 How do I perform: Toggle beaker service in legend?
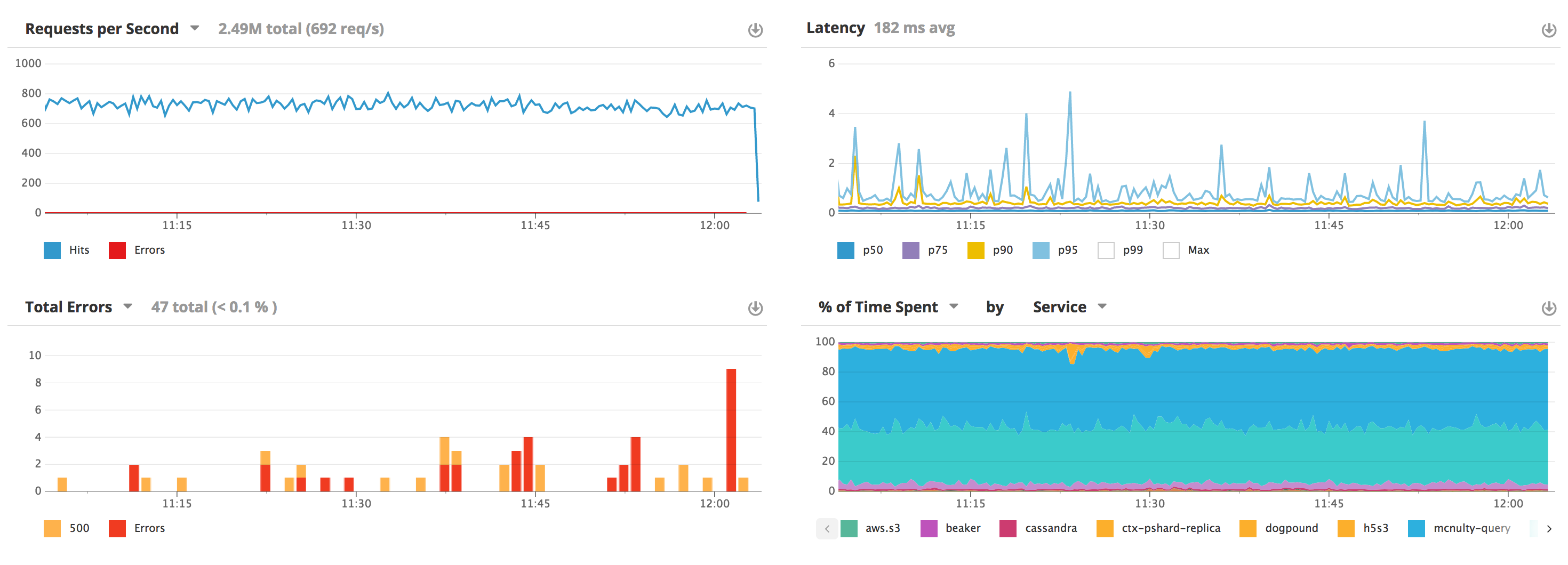[951, 529]
